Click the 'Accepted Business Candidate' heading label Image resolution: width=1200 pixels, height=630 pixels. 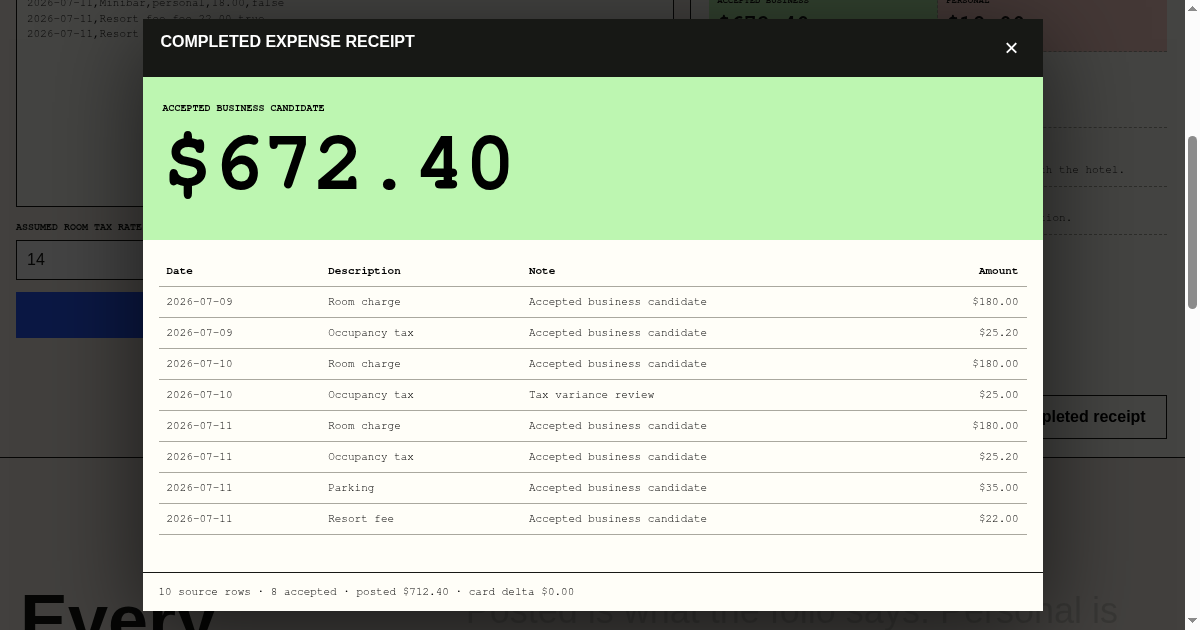point(243,108)
